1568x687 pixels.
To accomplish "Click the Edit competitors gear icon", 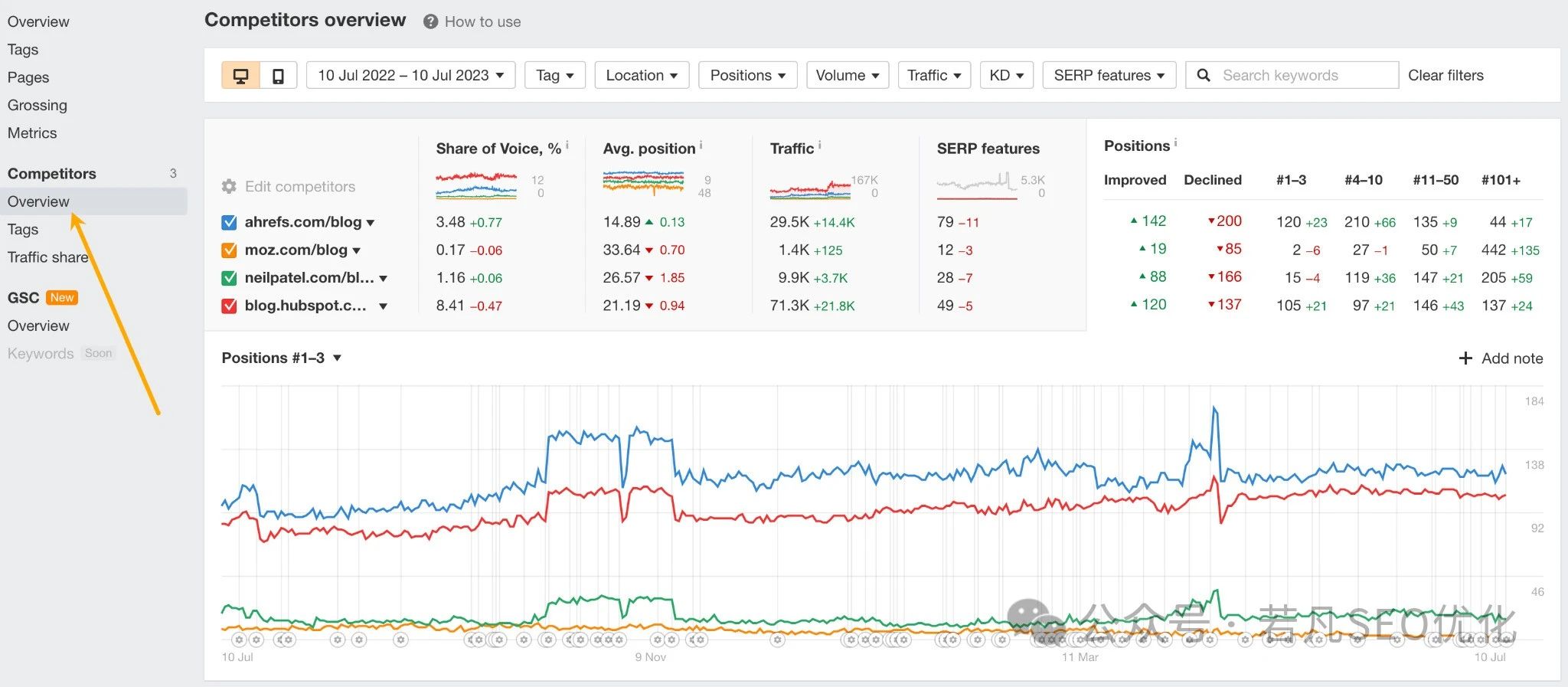I will click(229, 186).
